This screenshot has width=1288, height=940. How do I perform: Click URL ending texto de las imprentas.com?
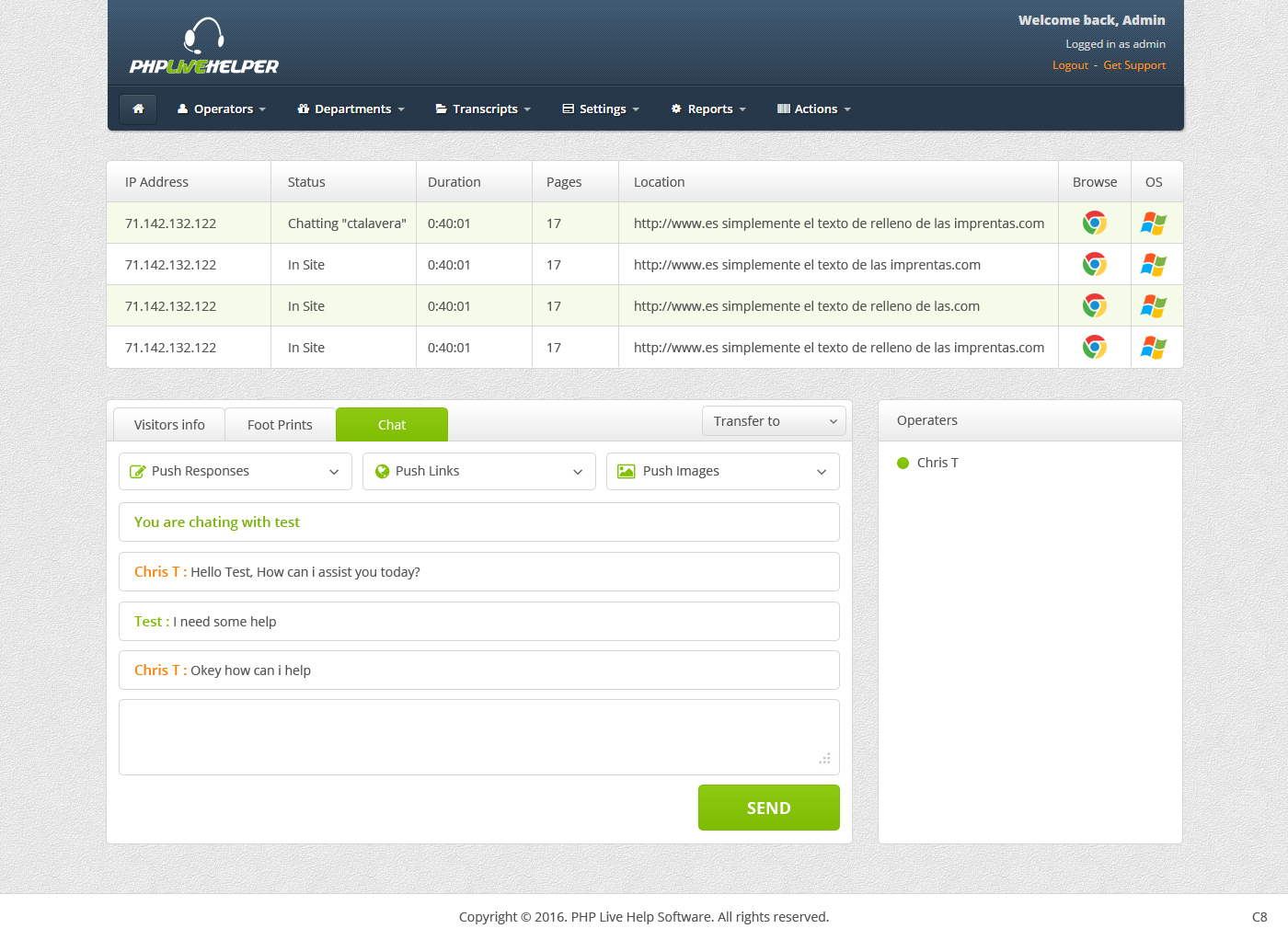pos(807,265)
